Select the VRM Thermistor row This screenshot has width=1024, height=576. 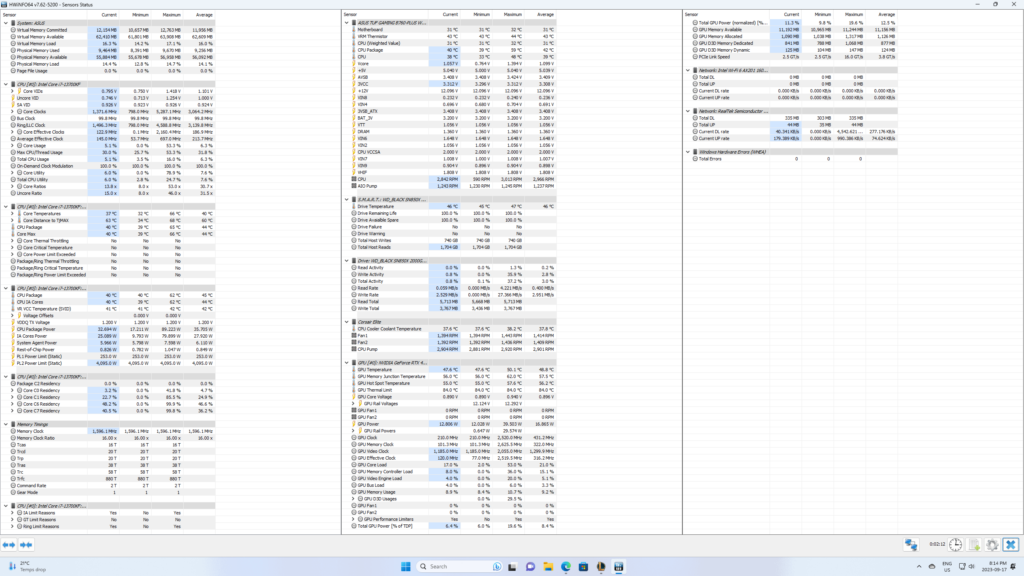pos(450,37)
